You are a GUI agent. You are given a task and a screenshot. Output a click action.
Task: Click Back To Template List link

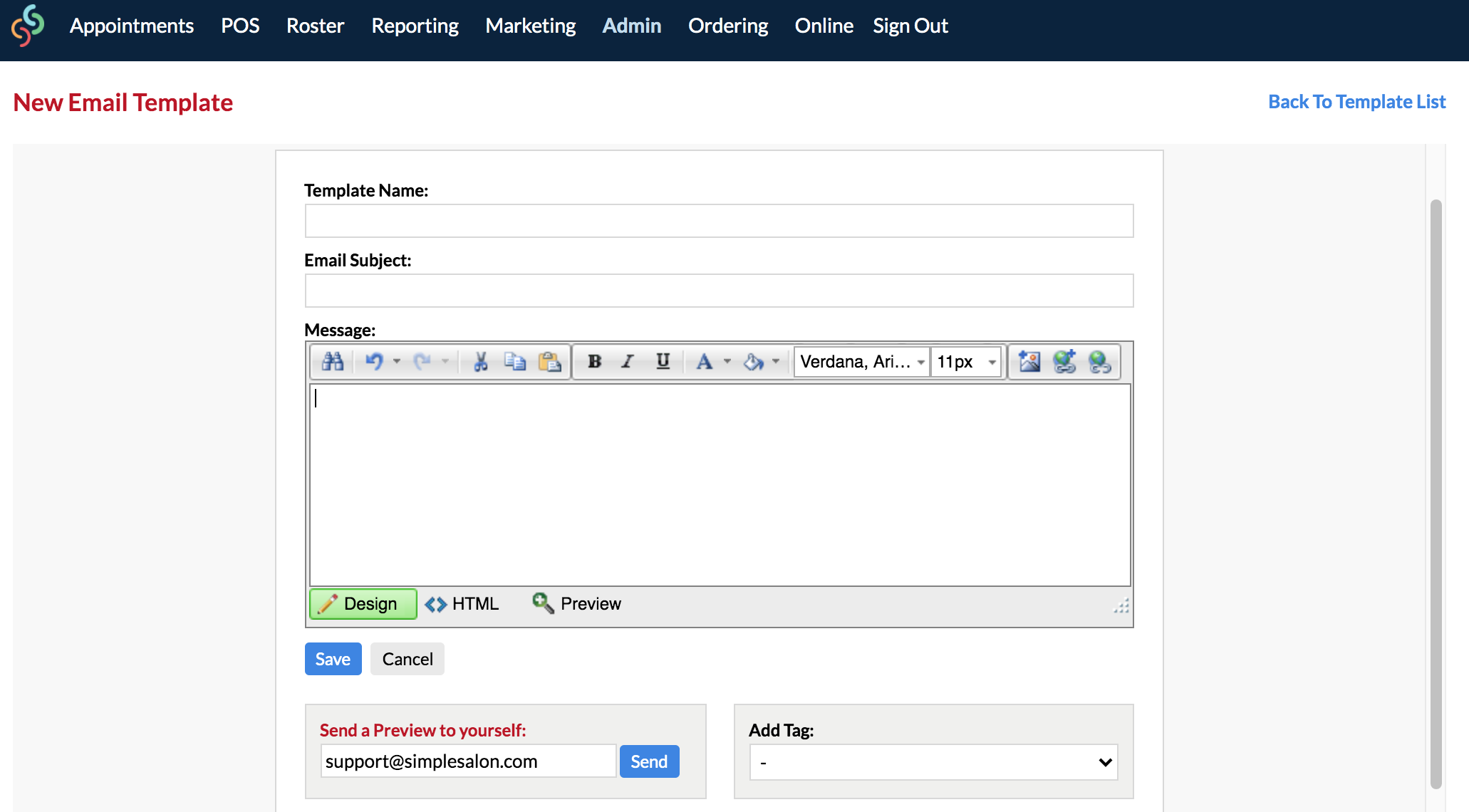click(1357, 102)
